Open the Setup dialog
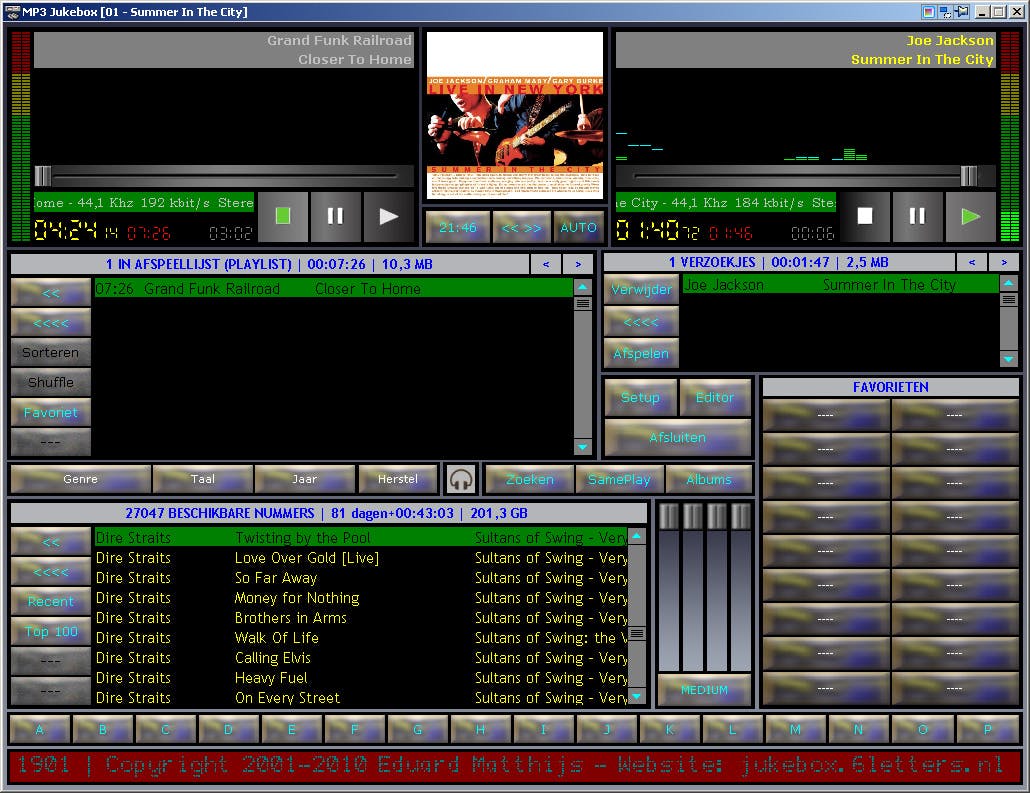Viewport: 1030px width, 793px height. pos(640,397)
